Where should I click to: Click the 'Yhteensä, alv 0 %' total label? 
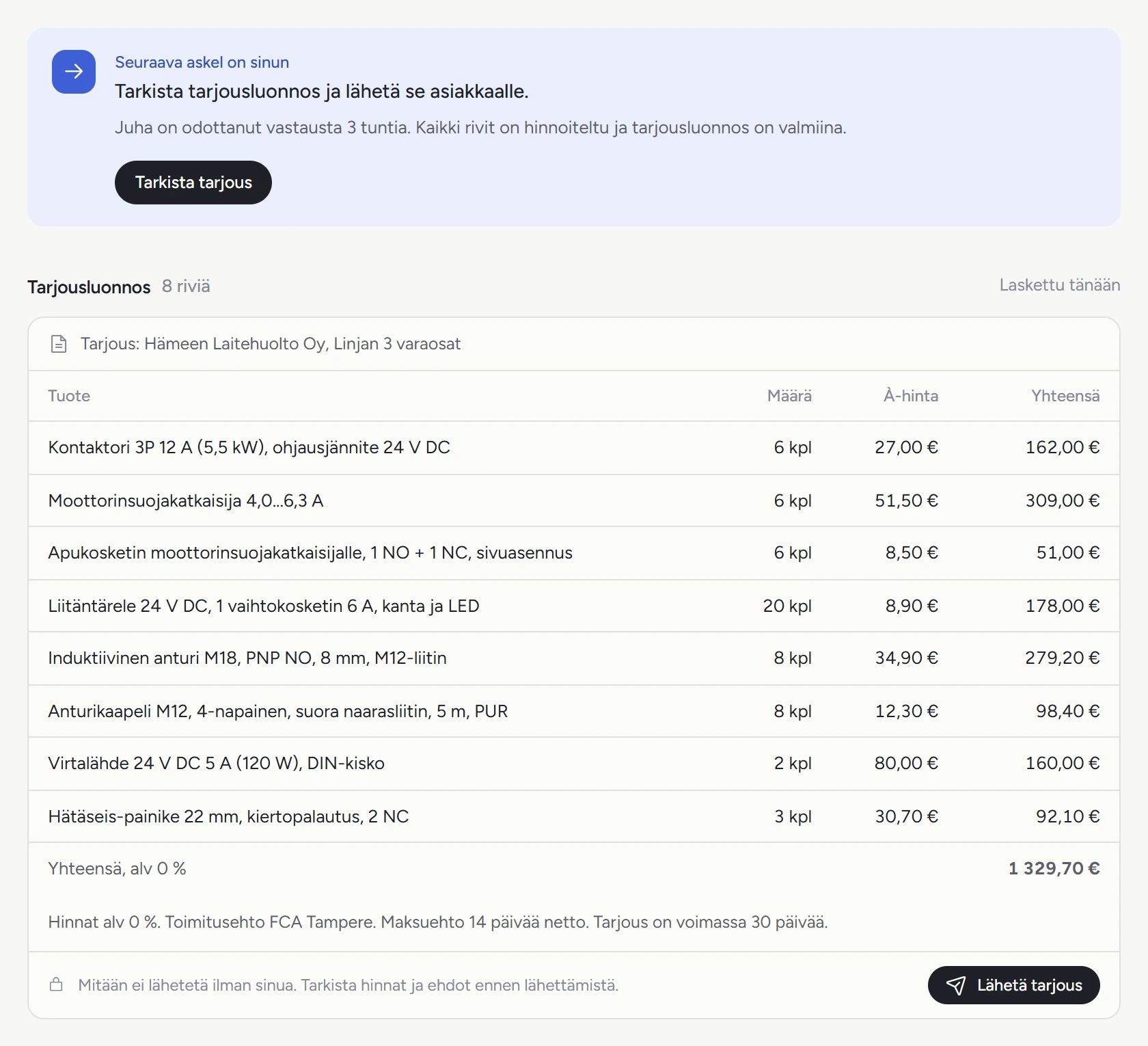(x=117, y=868)
